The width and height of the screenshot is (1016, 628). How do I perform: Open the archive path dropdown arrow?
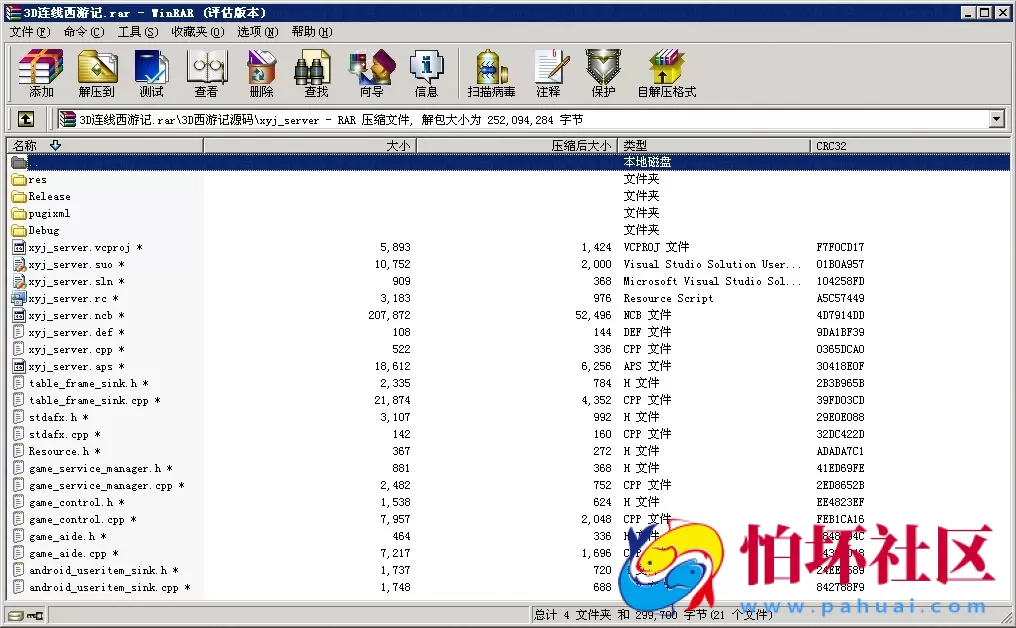point(996,119)
